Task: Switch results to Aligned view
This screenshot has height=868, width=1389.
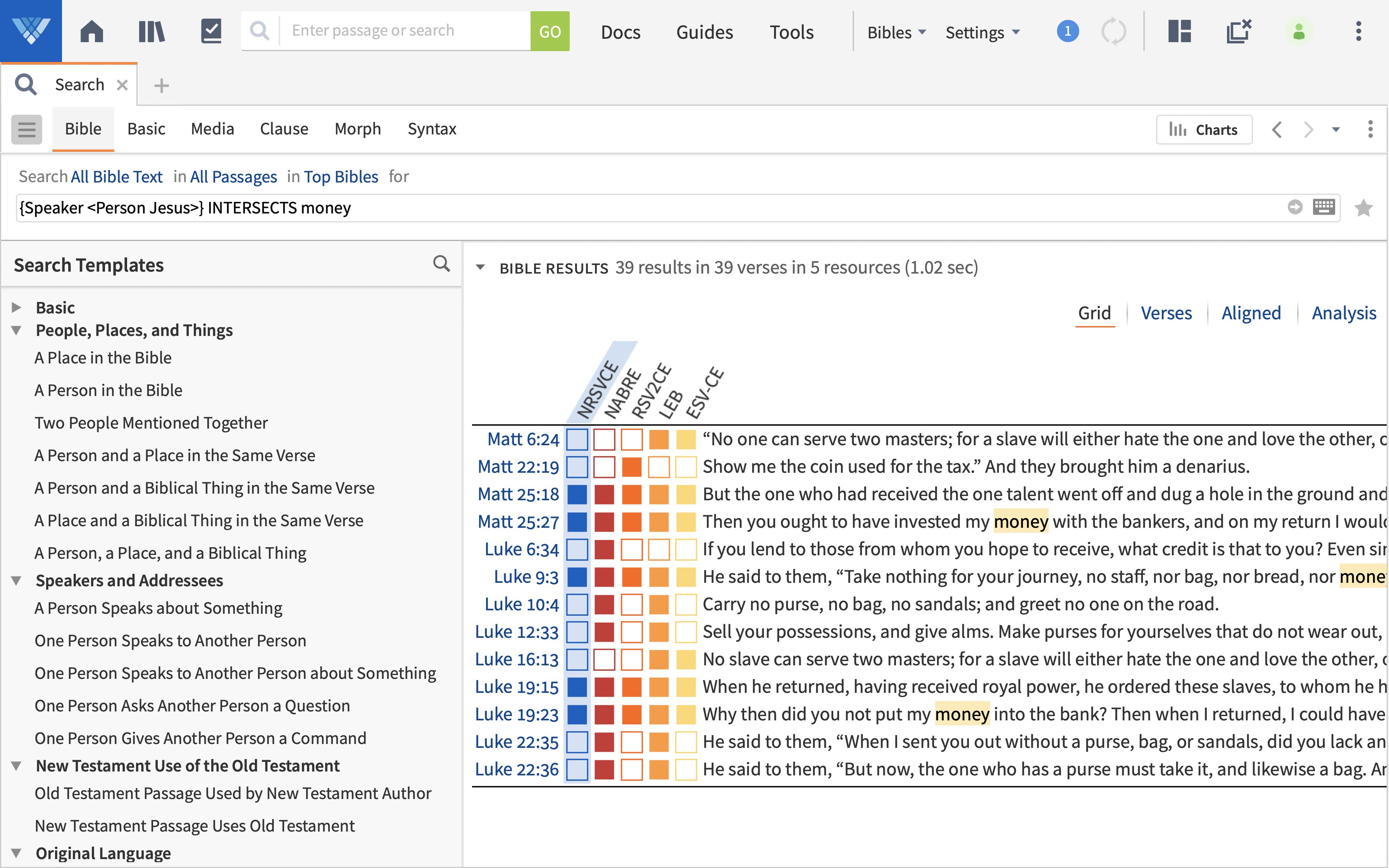Action: (1251, 313)
